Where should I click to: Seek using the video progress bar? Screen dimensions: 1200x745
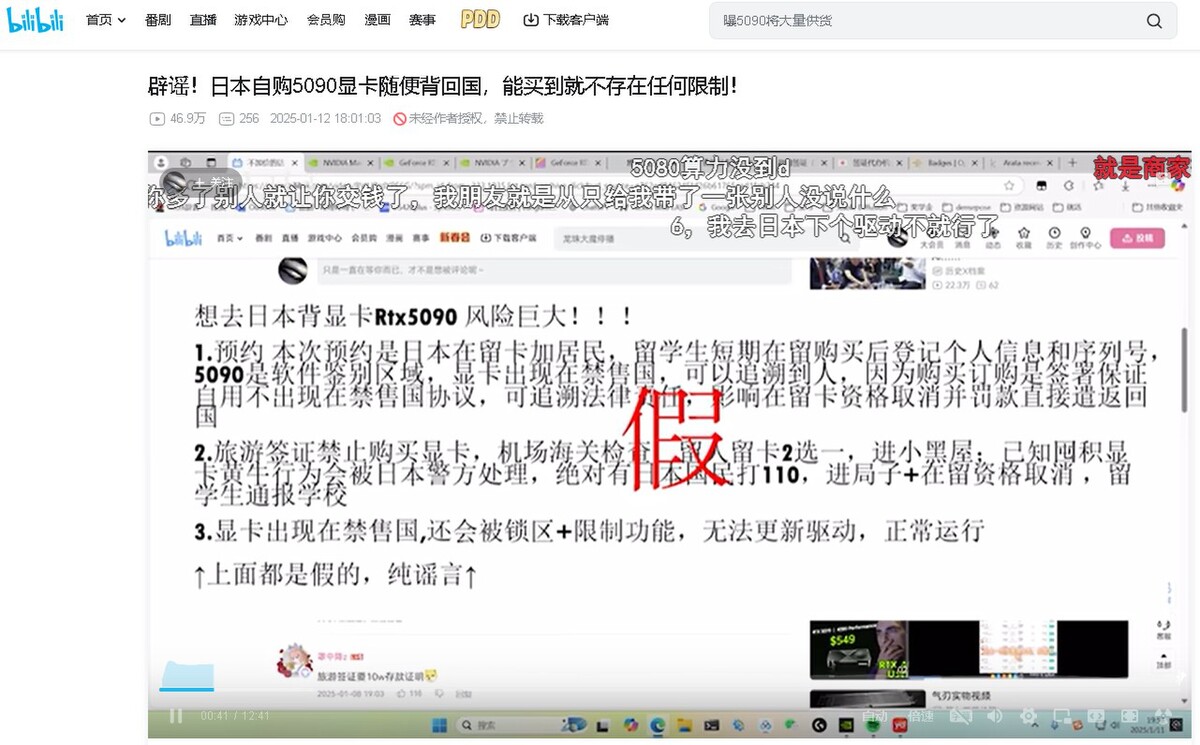click(x=669, y=690)
